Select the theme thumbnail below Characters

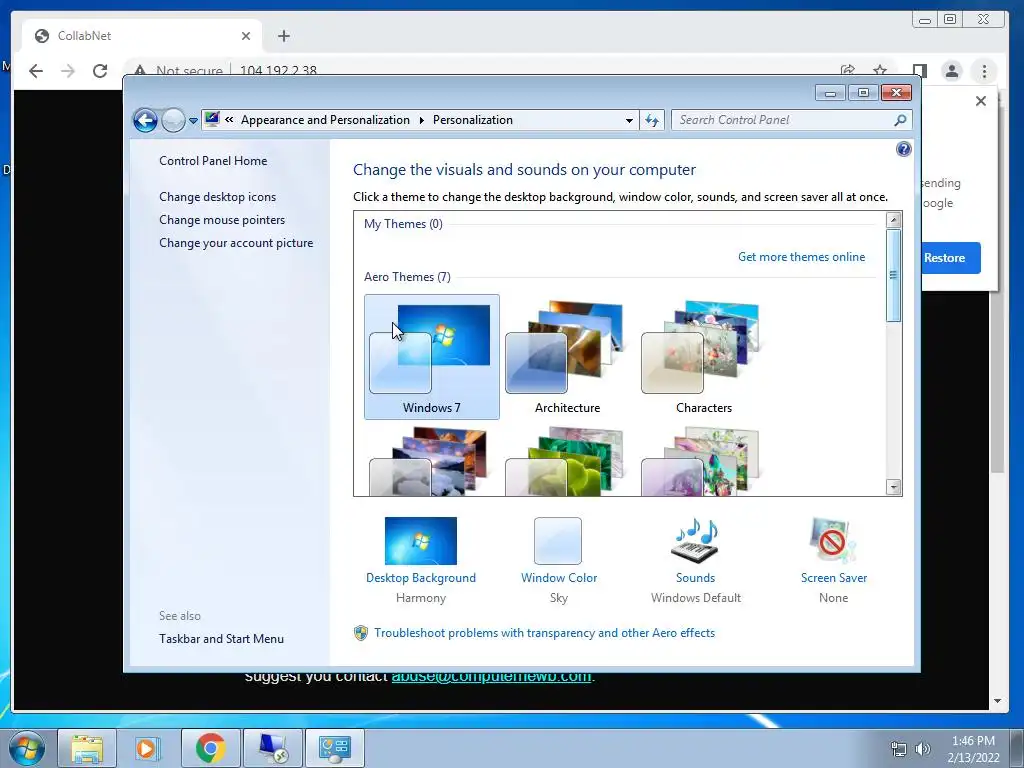[701, 461]
